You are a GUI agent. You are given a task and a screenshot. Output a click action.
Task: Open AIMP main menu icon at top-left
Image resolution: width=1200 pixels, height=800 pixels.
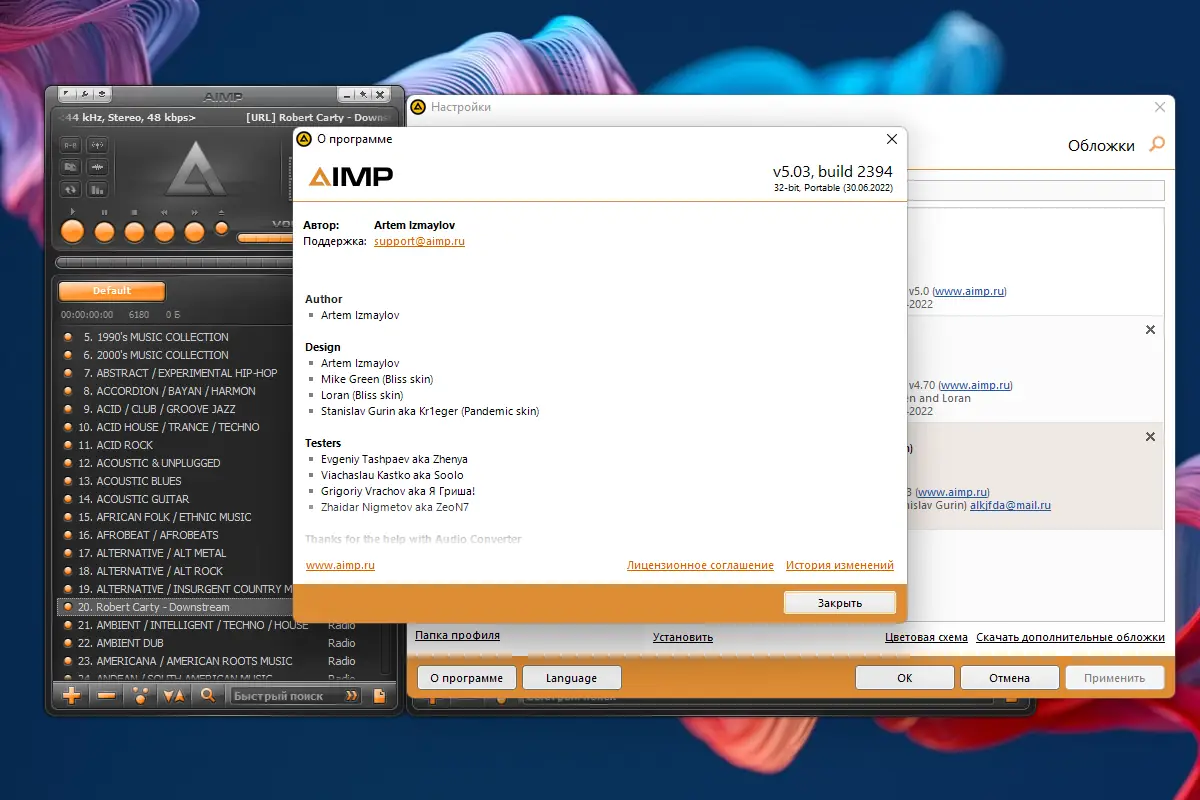click(67, 95)
